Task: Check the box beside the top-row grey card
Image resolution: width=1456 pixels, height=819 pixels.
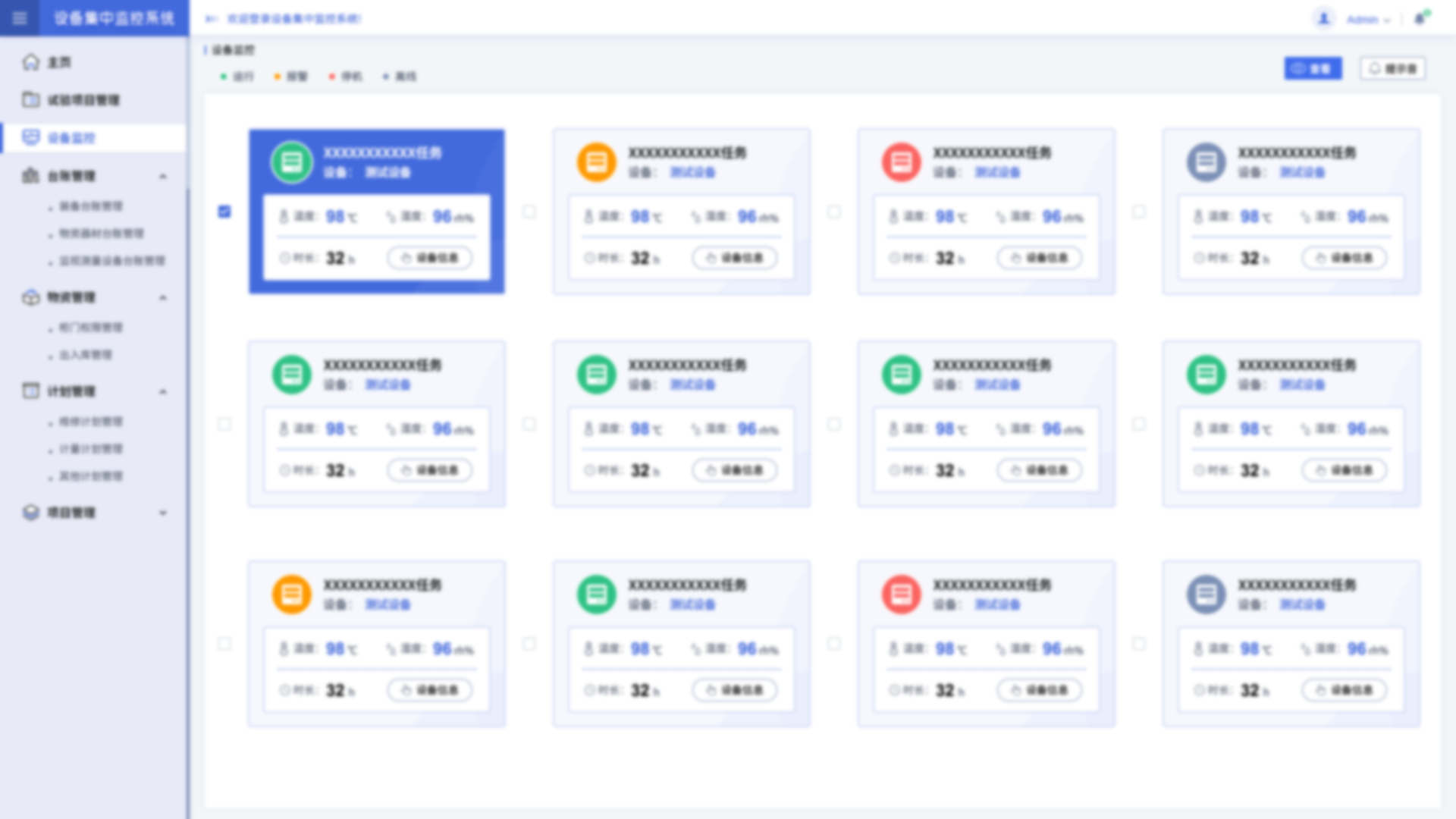Action: pos(1139,212)
